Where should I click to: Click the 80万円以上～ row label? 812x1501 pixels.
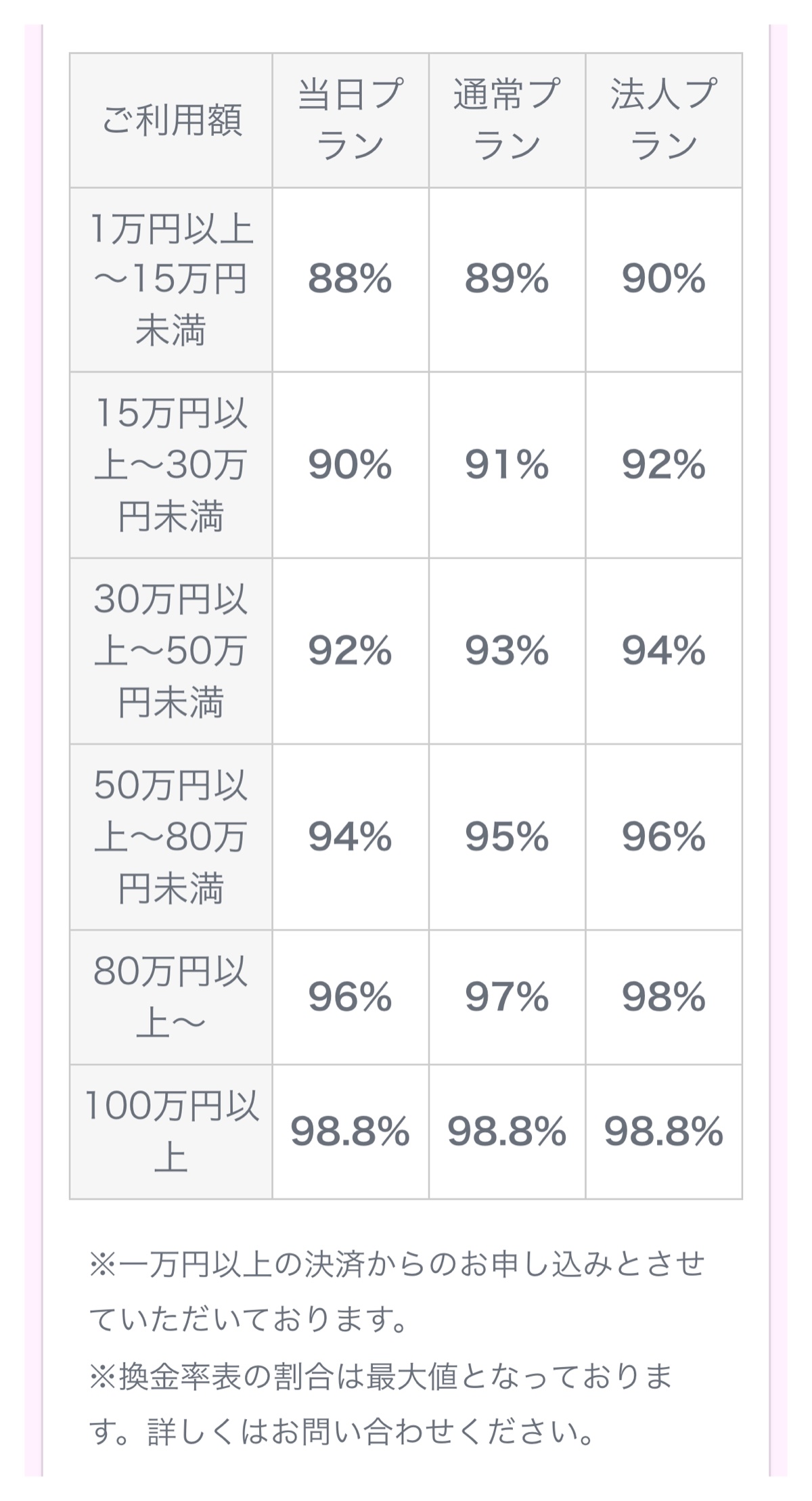point(171,998)
